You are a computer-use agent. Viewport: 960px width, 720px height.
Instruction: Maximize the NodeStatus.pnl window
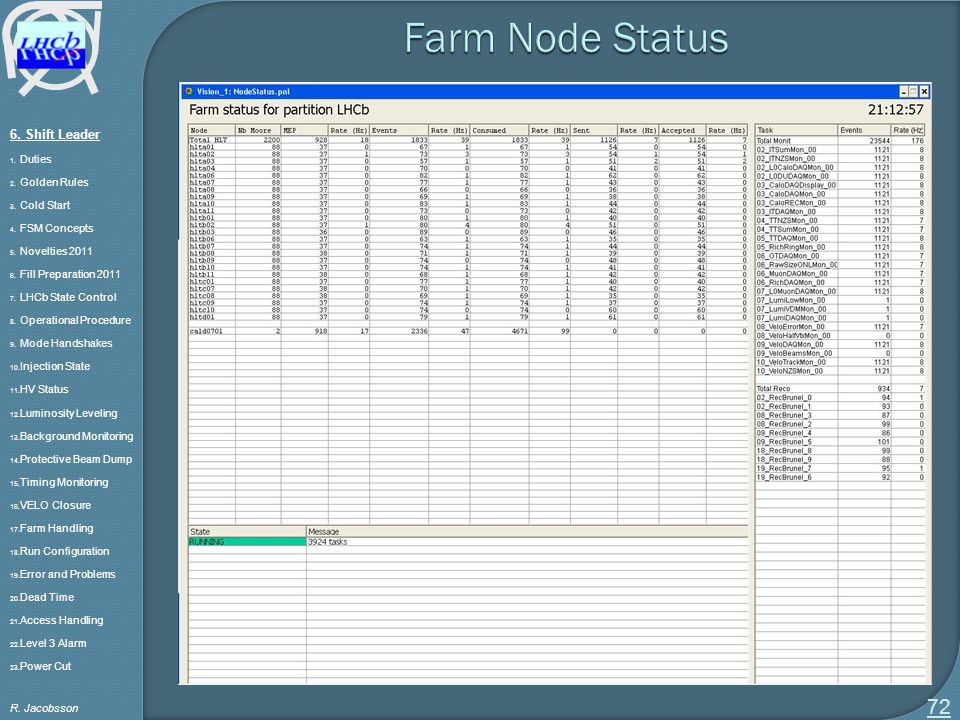coord(913,92)
